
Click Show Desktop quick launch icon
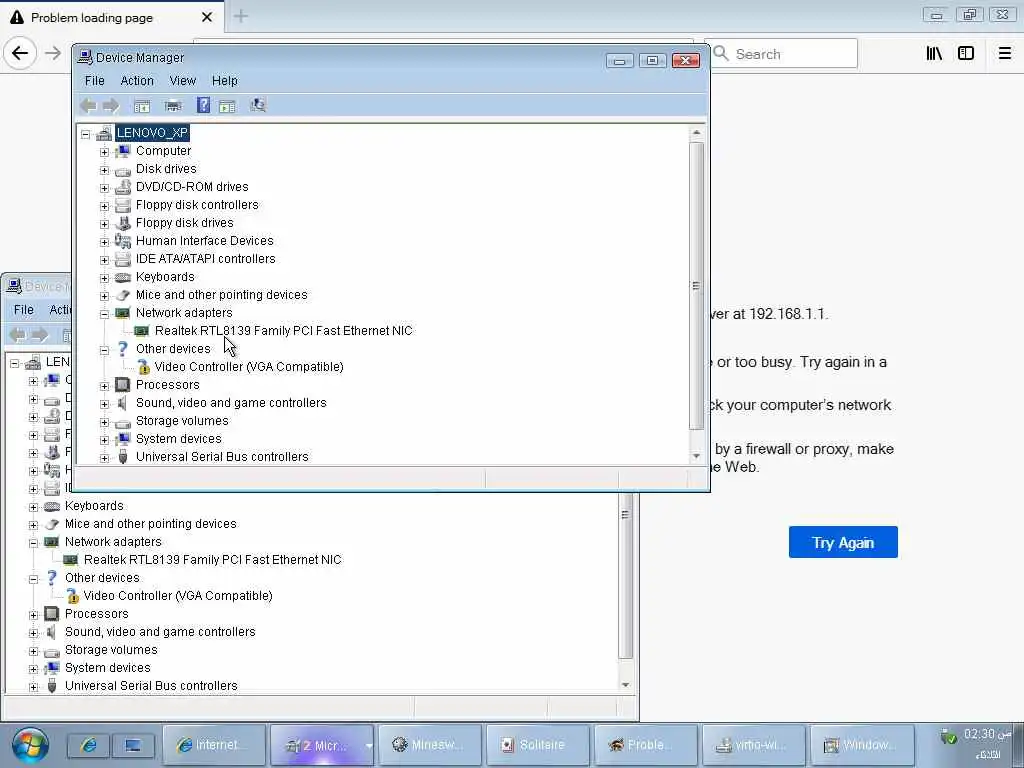[x=133, y=745]
